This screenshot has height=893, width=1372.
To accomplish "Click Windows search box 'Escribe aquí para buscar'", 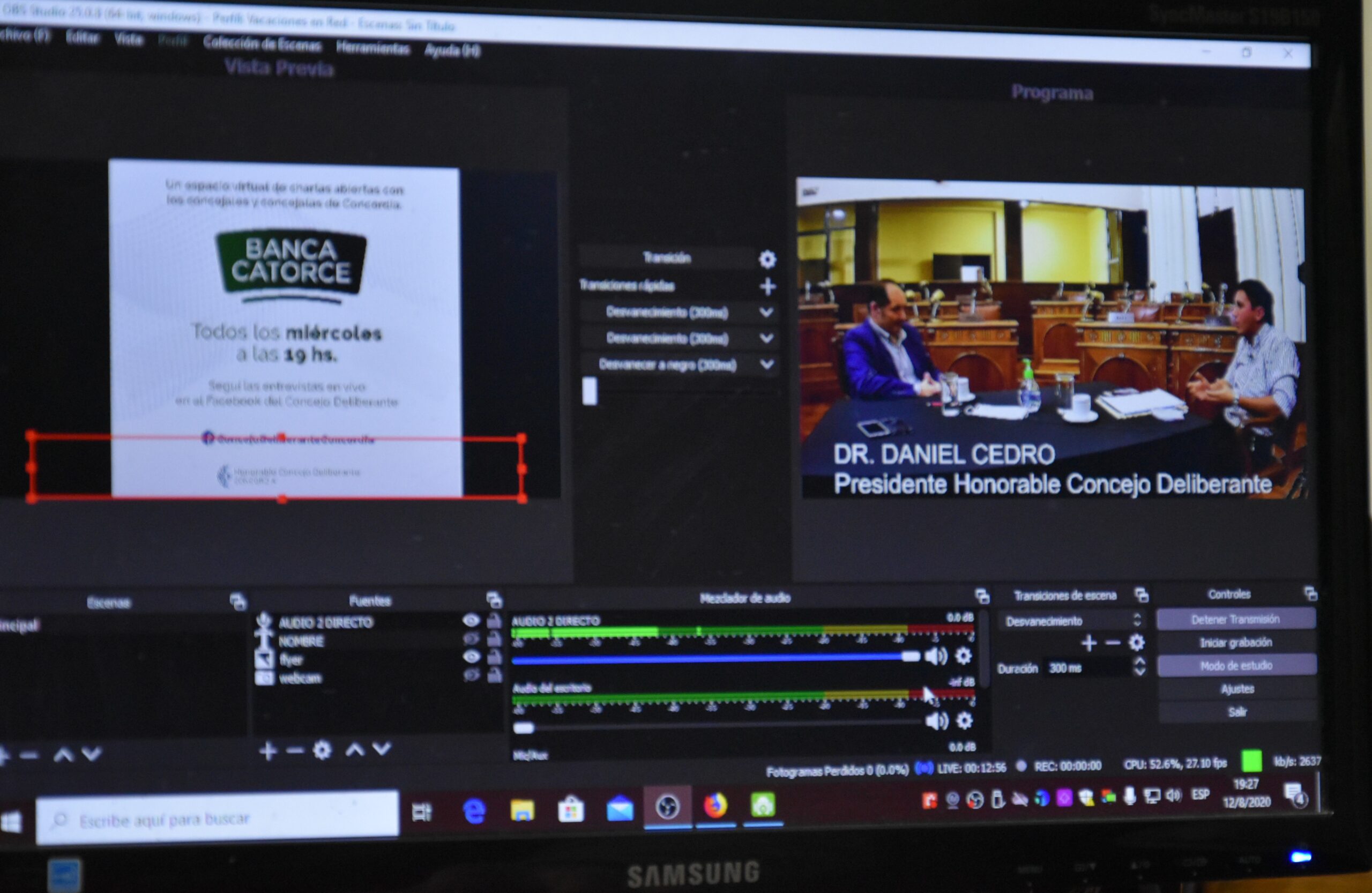I will [x=217, y=818].
